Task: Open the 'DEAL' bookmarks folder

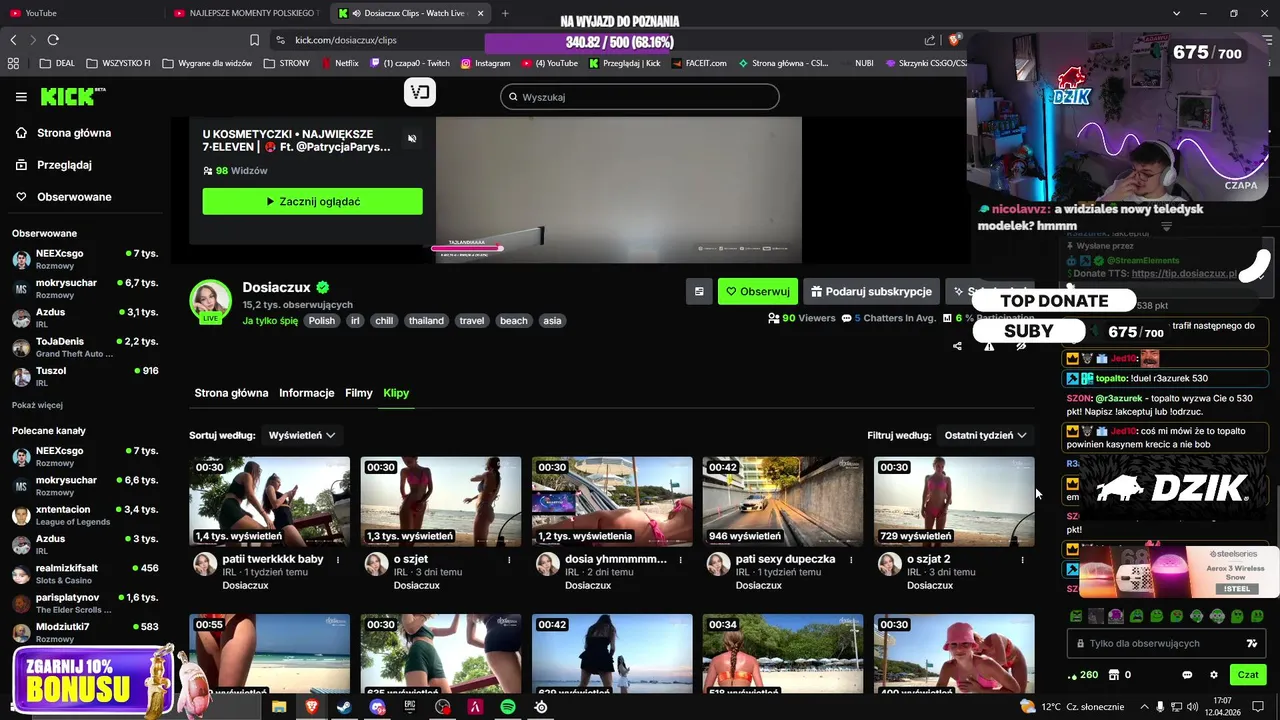Action: coord(57,63)
